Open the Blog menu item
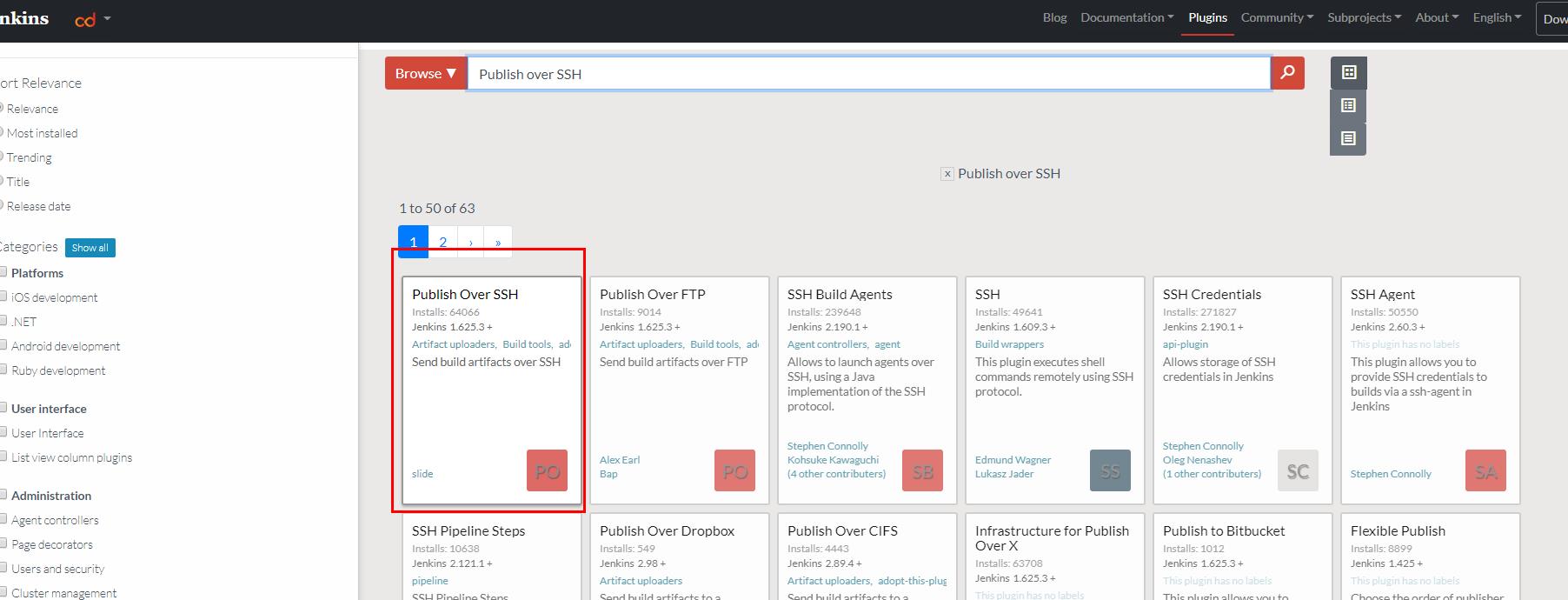Viewport: 1568px width, 600px height. pos(1054,17)
